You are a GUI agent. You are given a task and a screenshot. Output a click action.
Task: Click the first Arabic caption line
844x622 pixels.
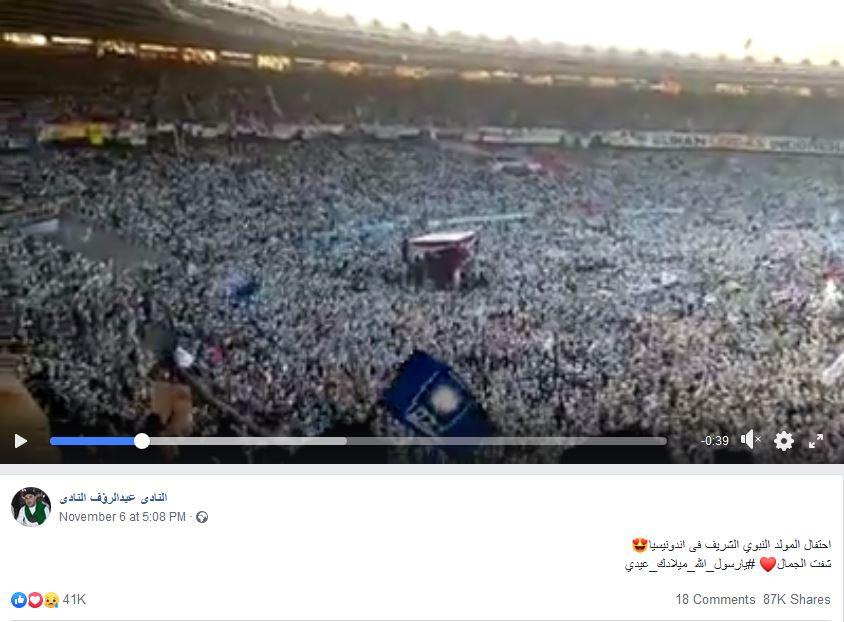[732, 545]
